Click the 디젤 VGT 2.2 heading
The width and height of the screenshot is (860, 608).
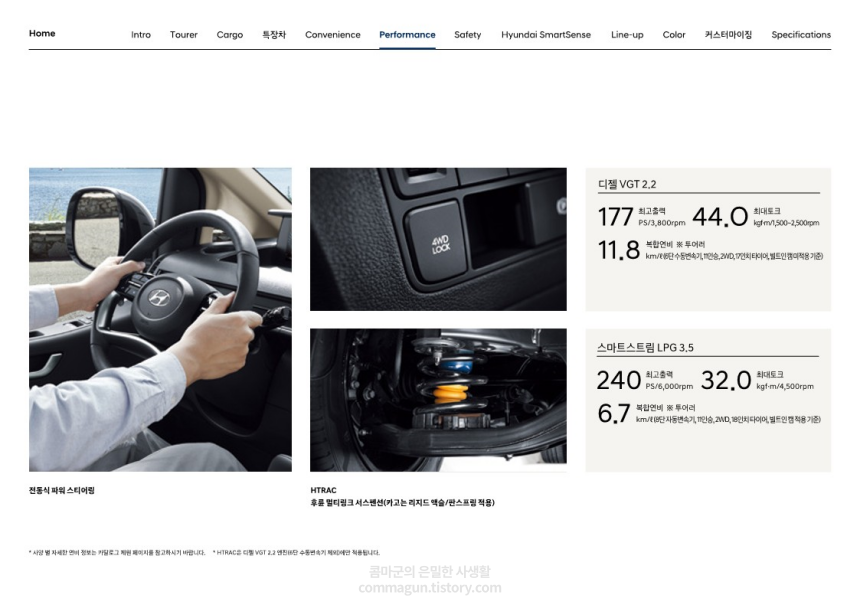[x=627, y=184]
